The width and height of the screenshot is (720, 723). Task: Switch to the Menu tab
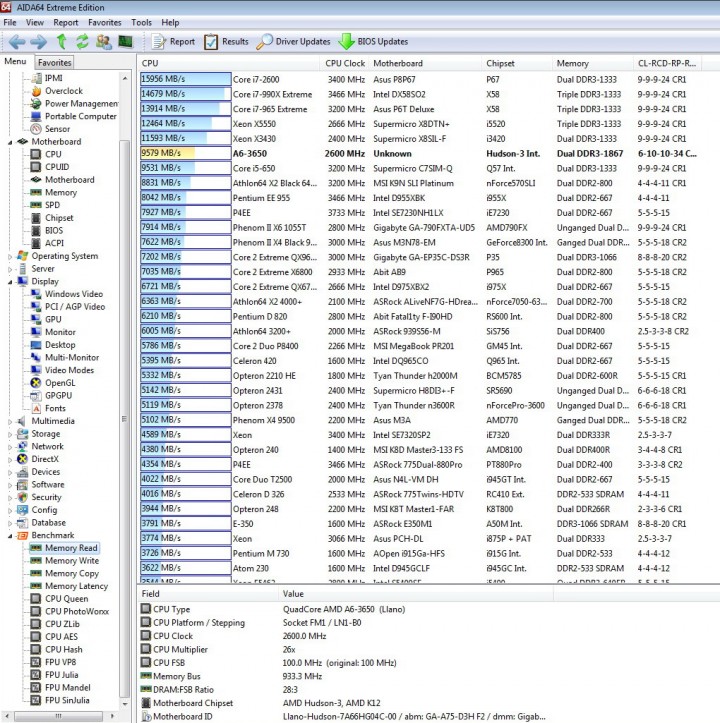[x=15, y=61]
